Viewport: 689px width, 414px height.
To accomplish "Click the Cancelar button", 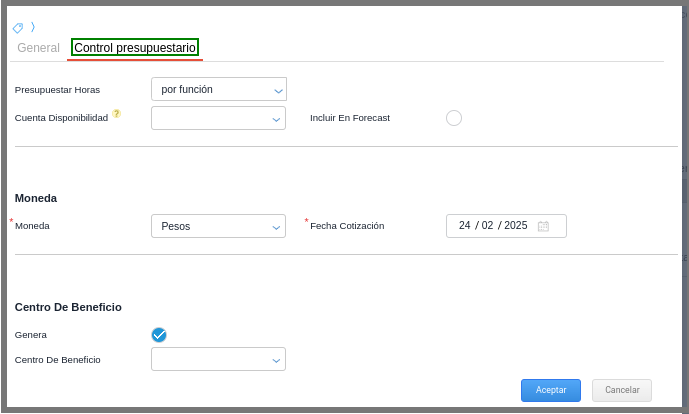I will click(x=621, y=390).
